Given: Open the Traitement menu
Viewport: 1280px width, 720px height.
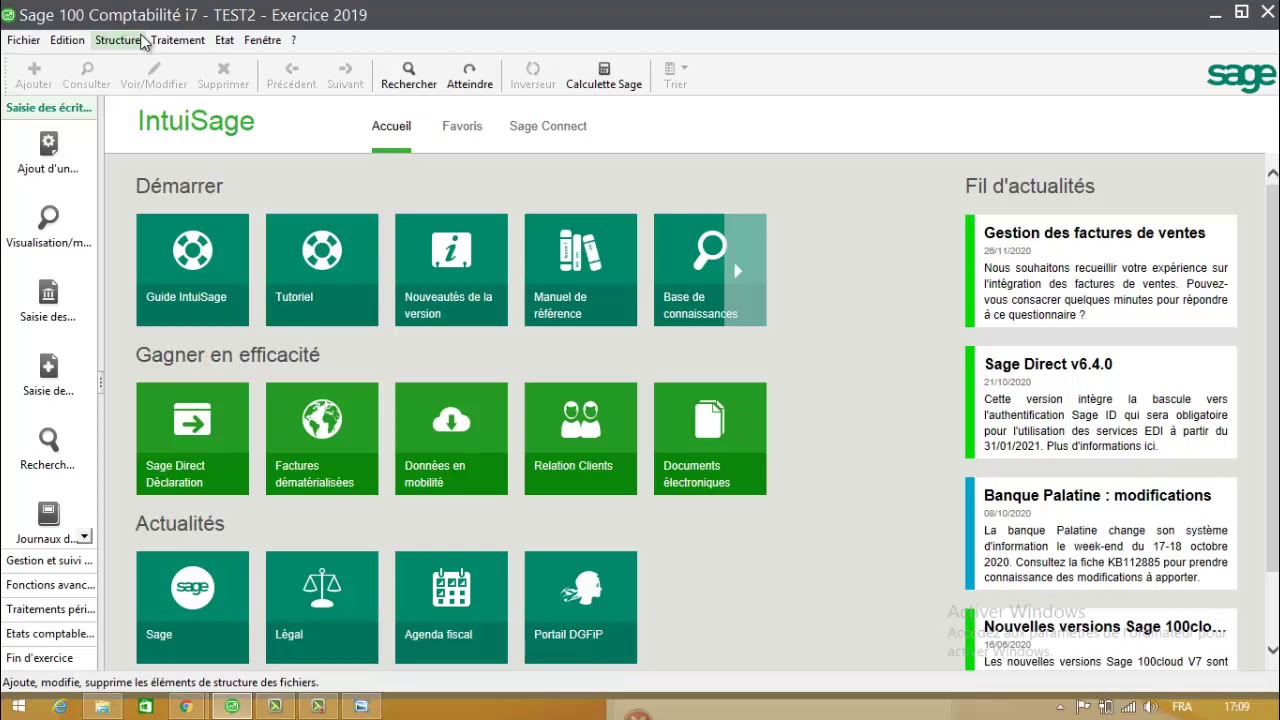Looking at the screenshot, I should click(x=178, y=40).
